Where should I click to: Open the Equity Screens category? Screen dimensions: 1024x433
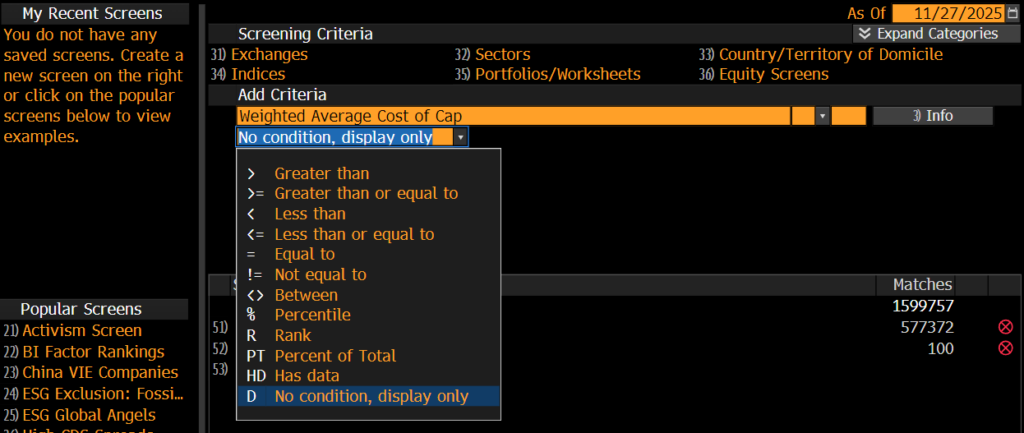click(773, 74)
